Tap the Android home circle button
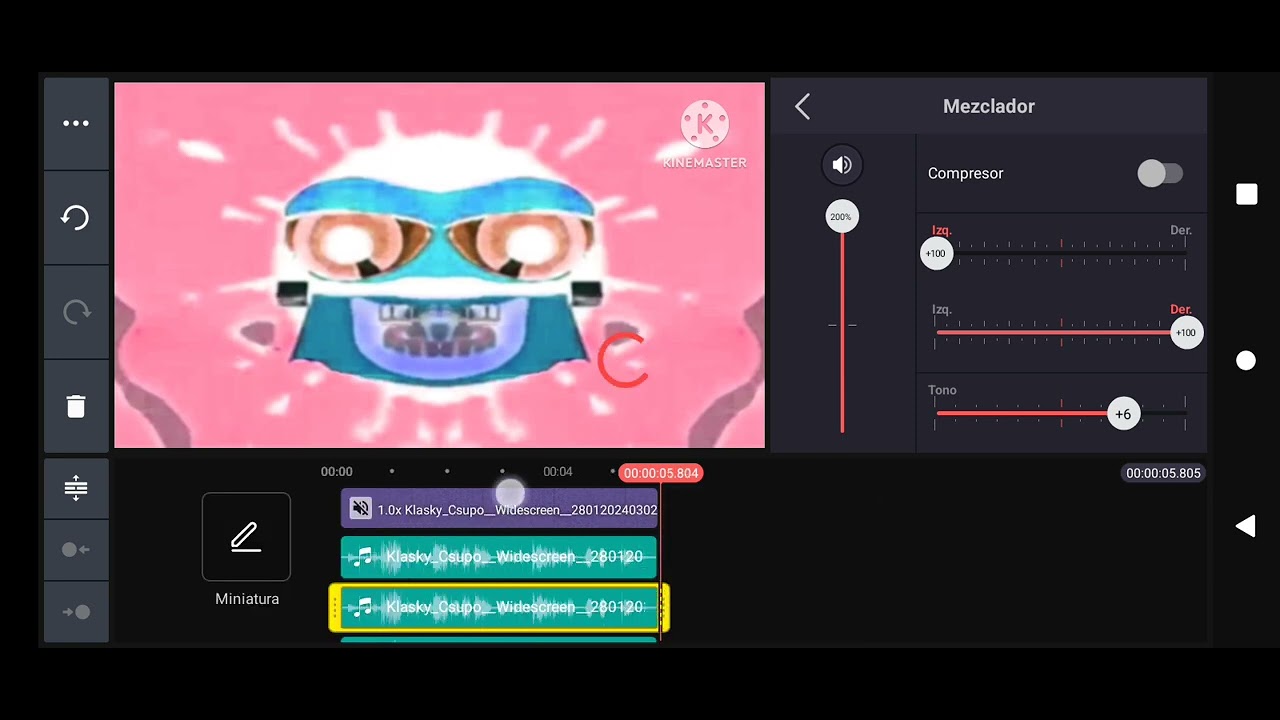Viewport: 1280px width, 720px height. pos(1246,361)
